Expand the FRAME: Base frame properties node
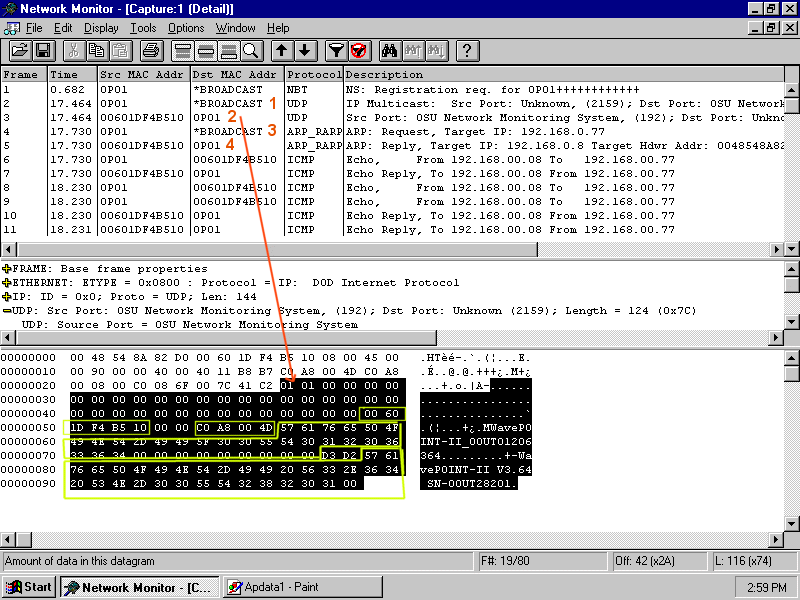The width and height of the screenshot is (800, 600). [x=7, y=268]
